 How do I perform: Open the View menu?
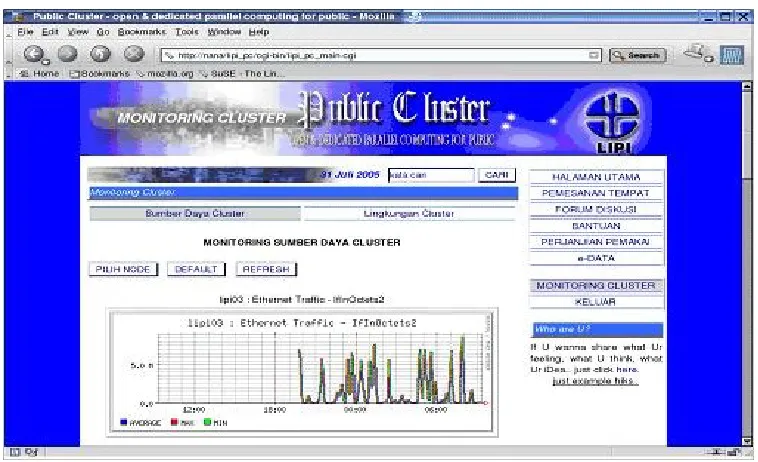78,32
